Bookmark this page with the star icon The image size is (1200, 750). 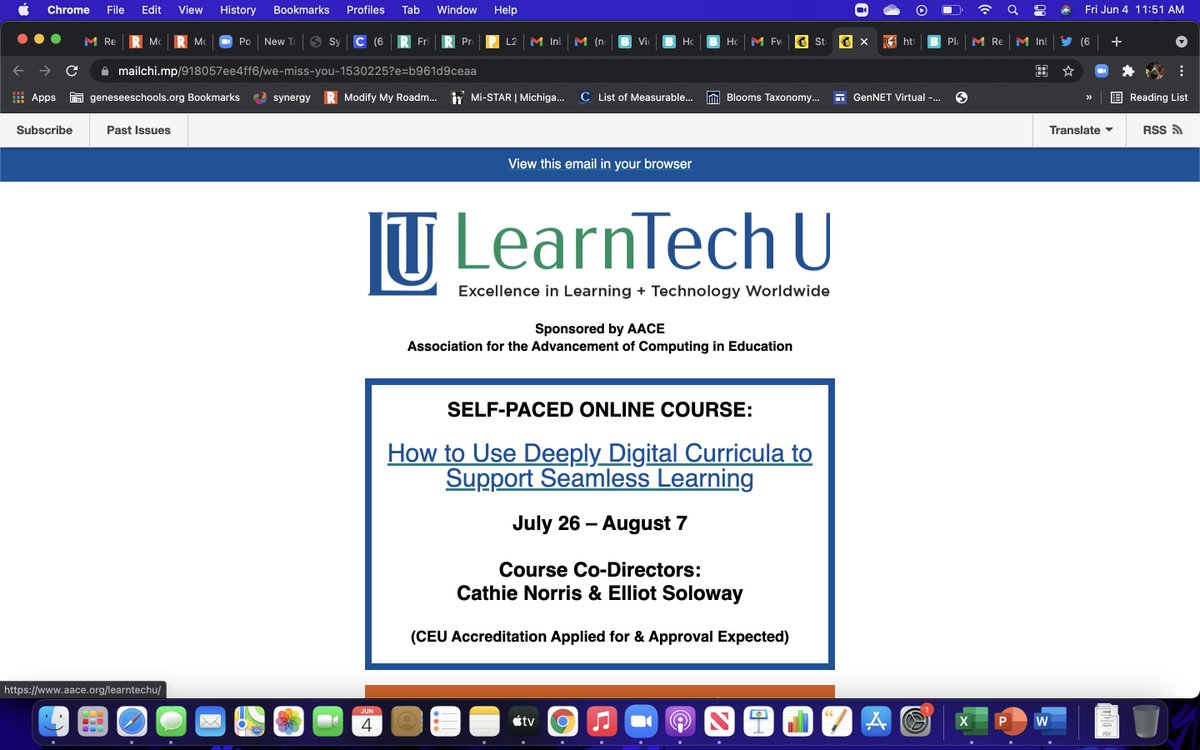pyautogui.click(x=1068, y=71)
